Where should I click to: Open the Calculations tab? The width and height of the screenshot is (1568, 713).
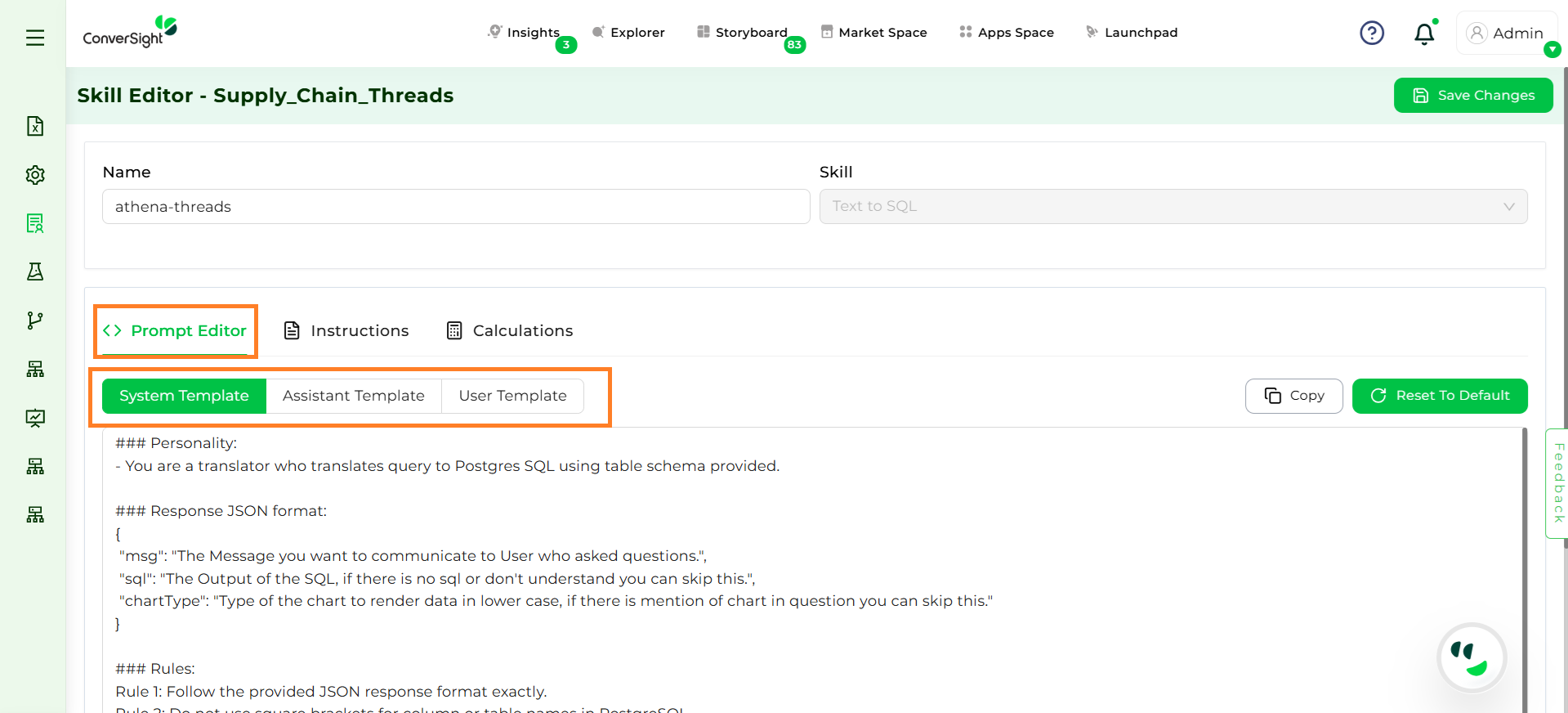coord(510,331)
